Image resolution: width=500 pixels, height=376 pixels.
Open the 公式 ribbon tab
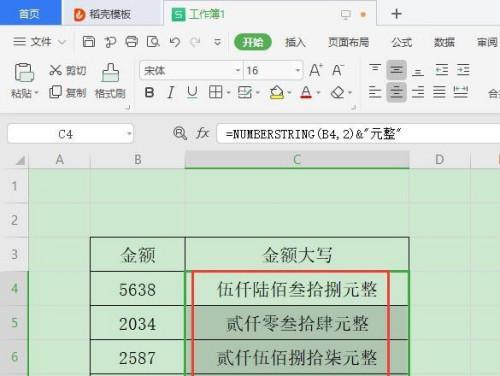[402, 42]
